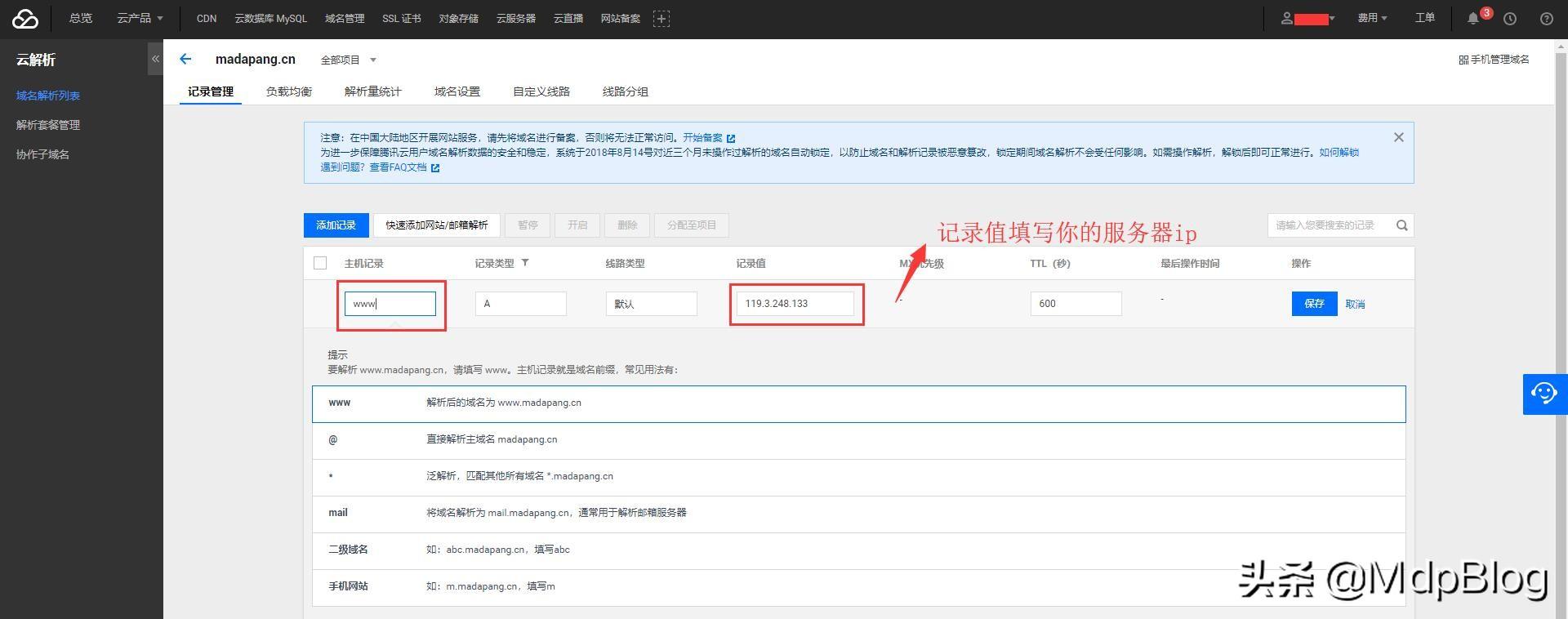Choose the 手机网站 suggestion row
Image resolution: width=1568 pixels, height=619 pixels.
tap(859, 587)
